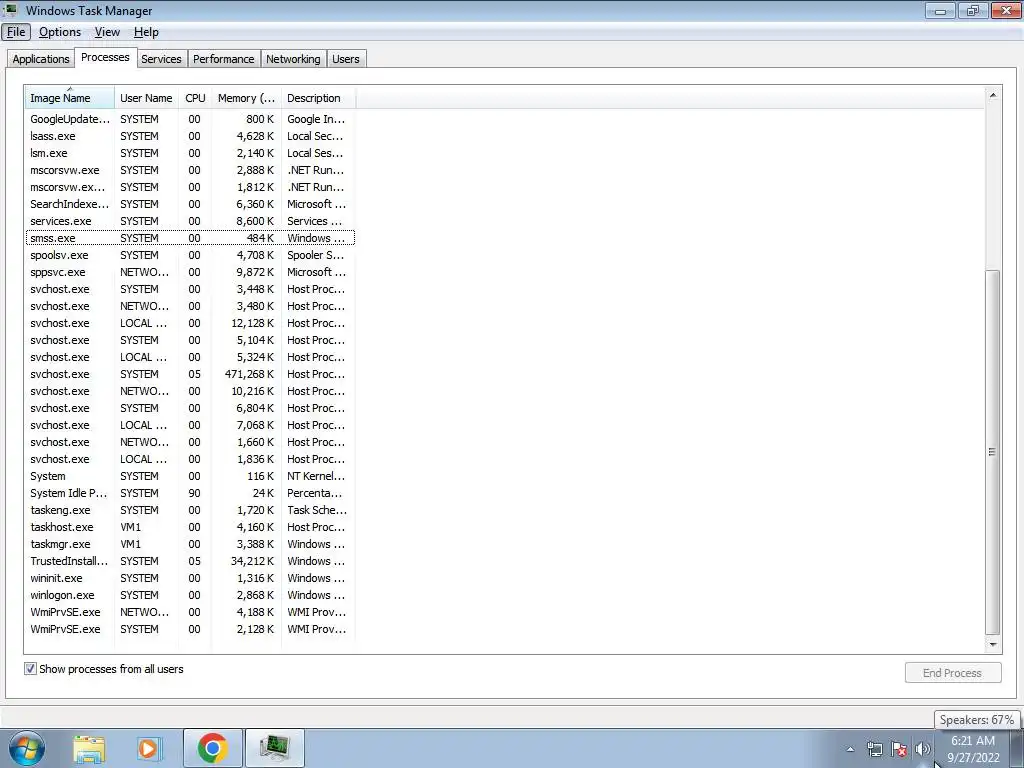The width and height of the screenshot is (1024, 768).
Task: Click Task Manager title bar icon
Action: [9, 10]
